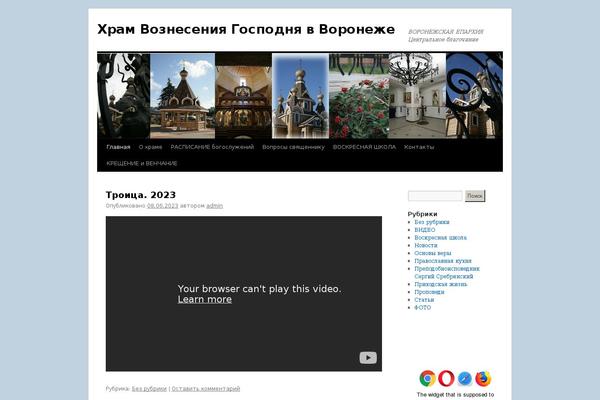Open Без рубрики in sidebar Рубрики list
Screen dimensions: 600x400
432,222
